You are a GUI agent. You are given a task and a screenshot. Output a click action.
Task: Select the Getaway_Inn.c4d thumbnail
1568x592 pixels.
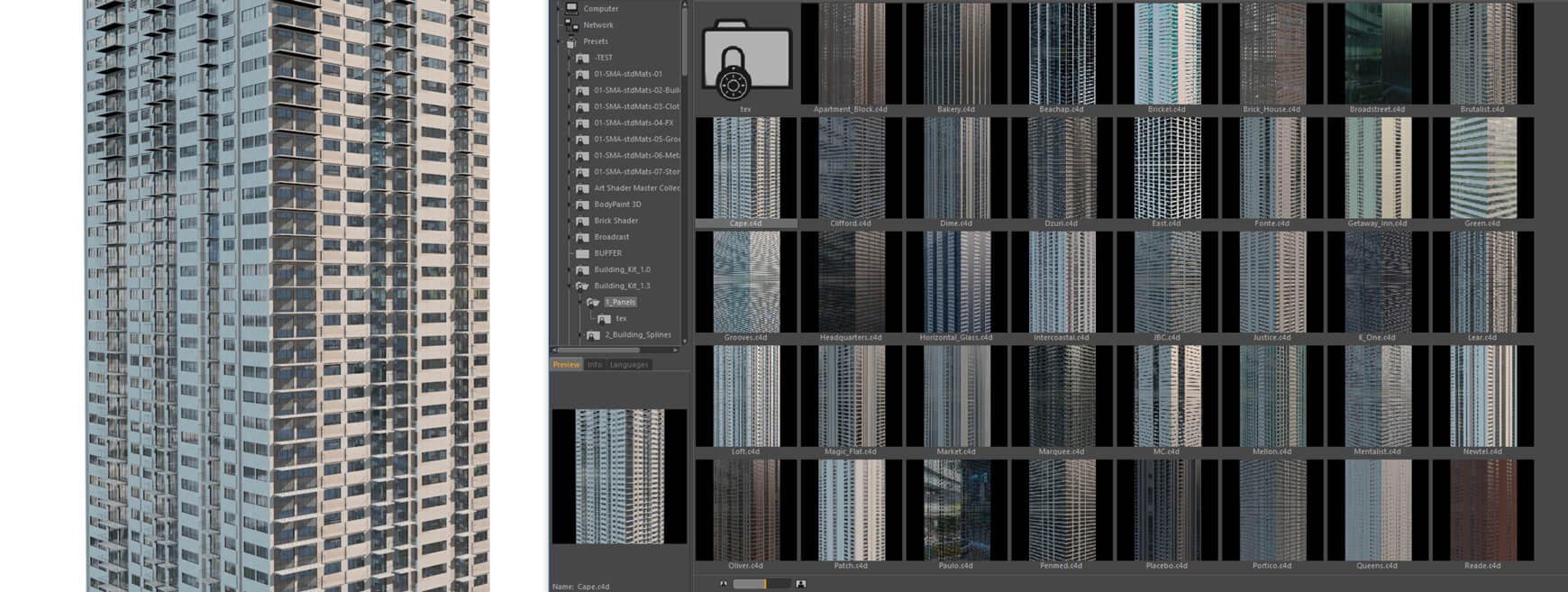(1378, 168)
